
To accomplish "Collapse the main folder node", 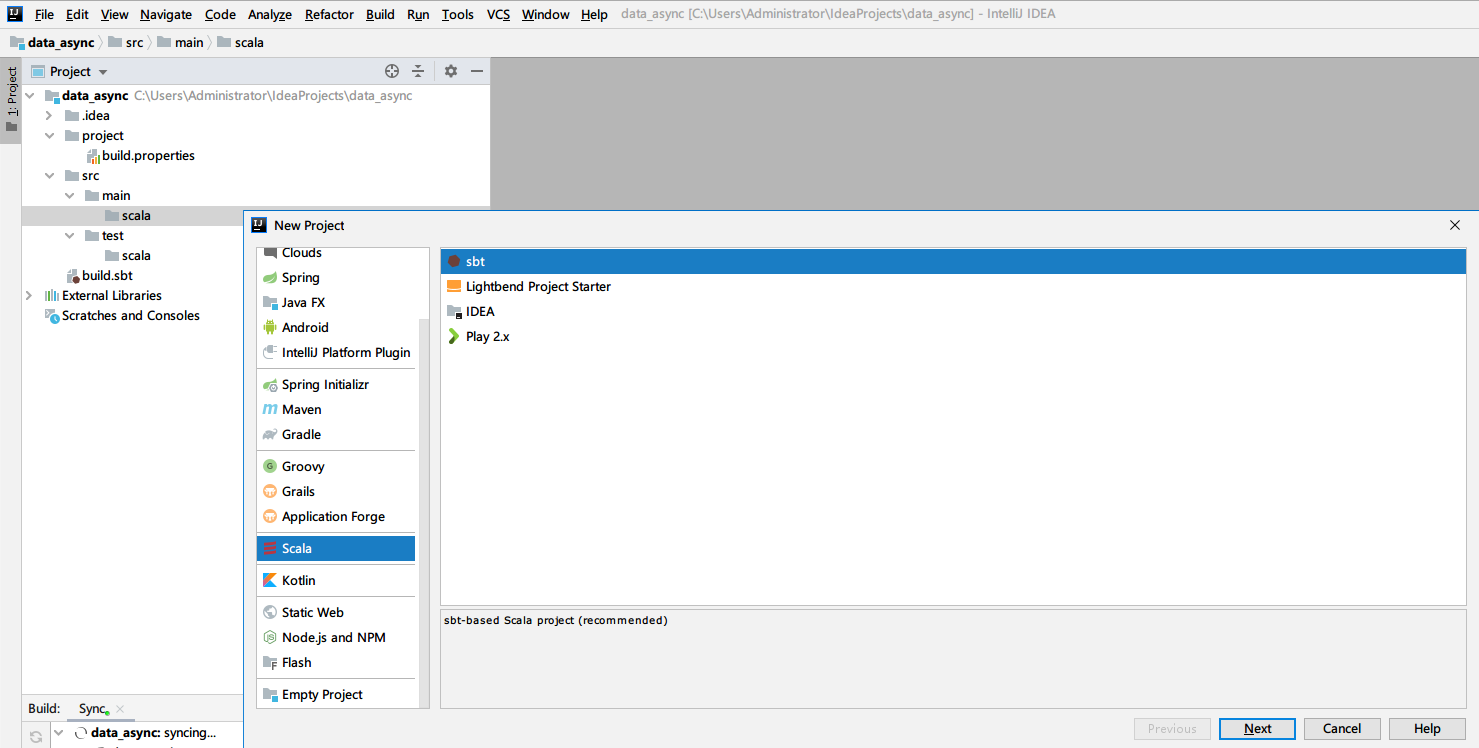I will 69,196.
